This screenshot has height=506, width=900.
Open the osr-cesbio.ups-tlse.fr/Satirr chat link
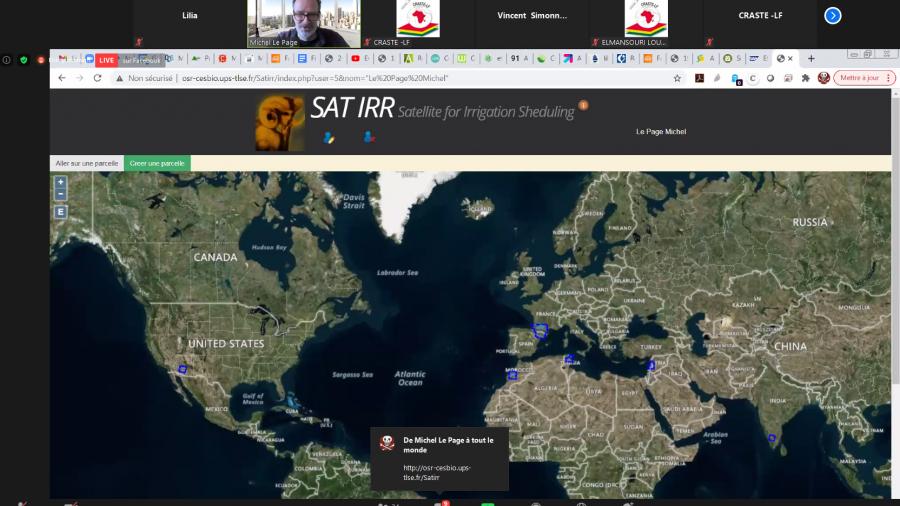(x=437, y=473)
